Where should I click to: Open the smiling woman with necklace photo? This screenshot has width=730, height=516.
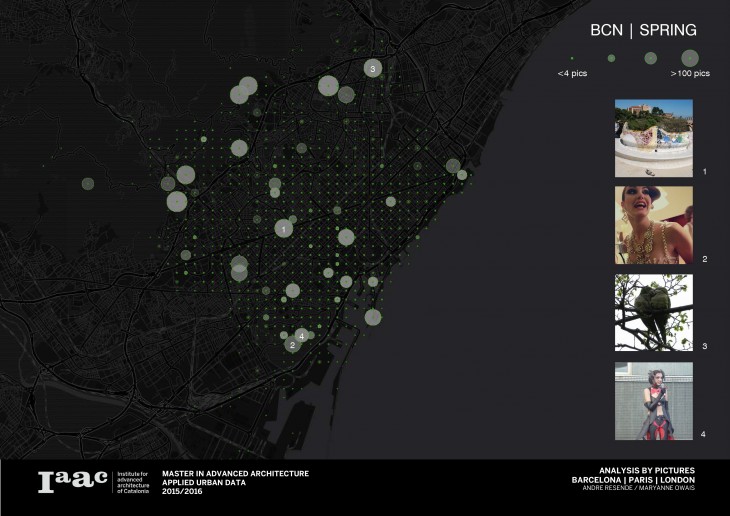click(x=653, y=225)
